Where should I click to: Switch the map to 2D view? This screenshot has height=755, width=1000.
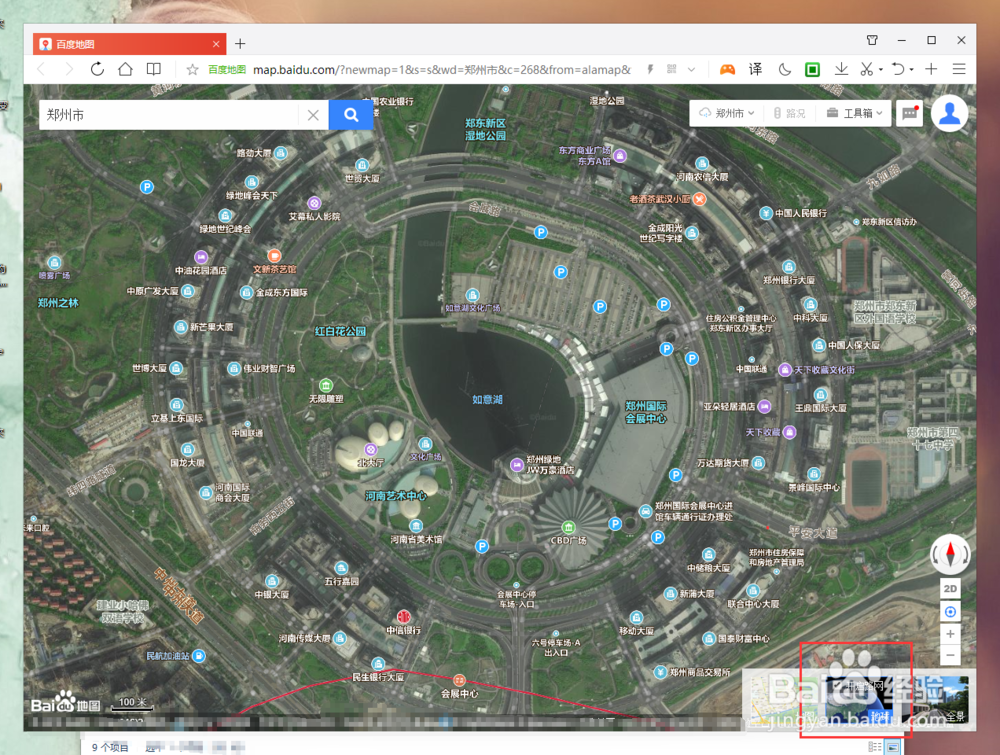click(x=950, y=589)
